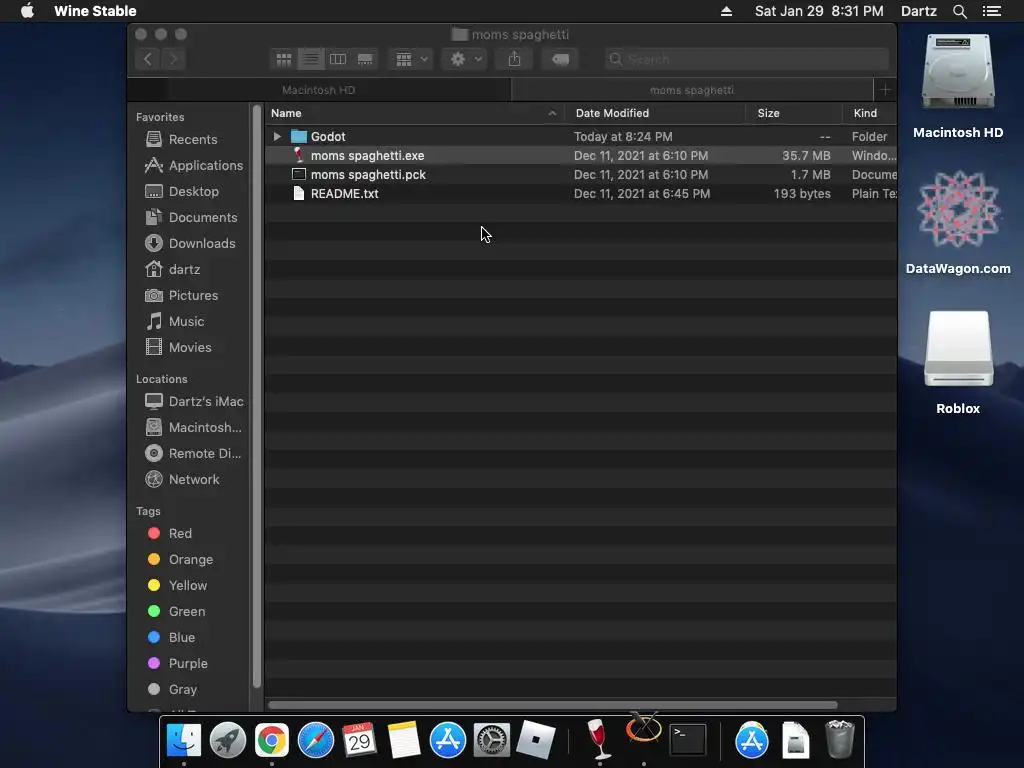
Task: Add a new Finder tab
Action: pos(886,90)
